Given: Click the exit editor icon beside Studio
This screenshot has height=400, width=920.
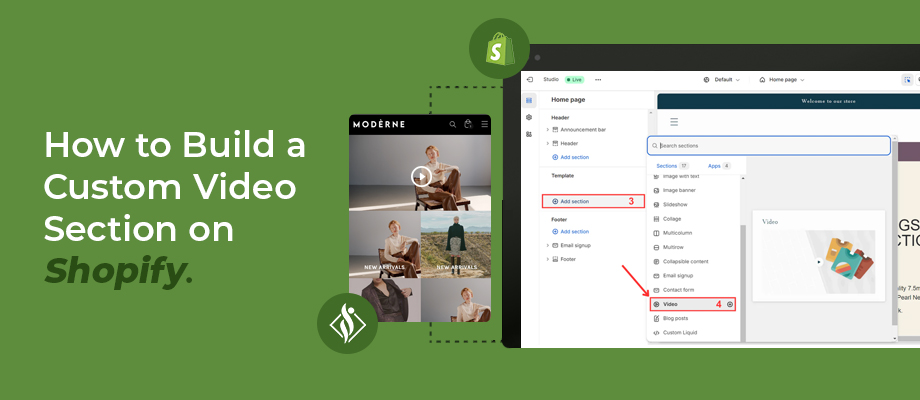Looking at the screenshot, I should 530,79.
